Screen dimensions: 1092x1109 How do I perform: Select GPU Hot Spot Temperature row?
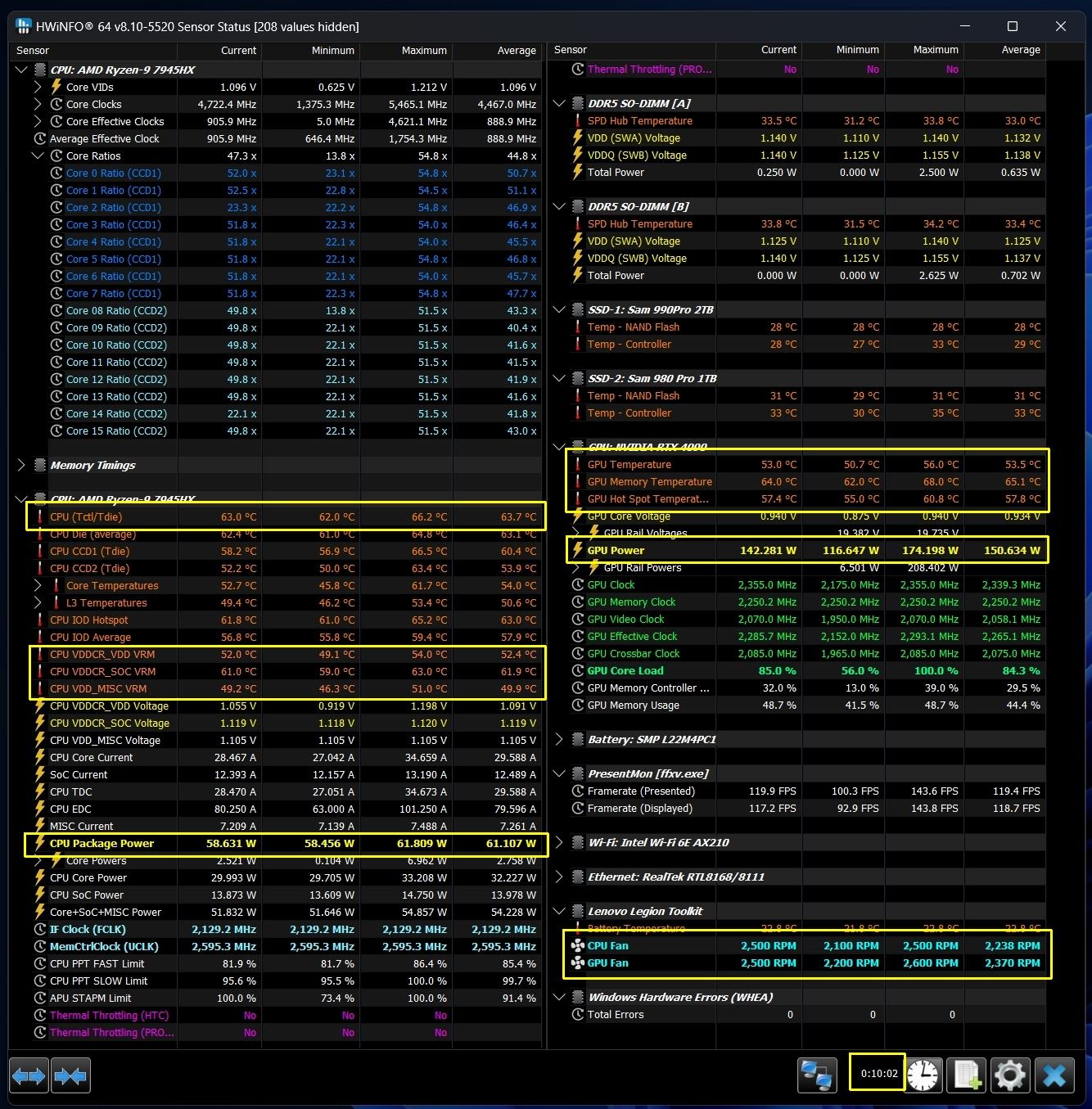click(798, 498)
